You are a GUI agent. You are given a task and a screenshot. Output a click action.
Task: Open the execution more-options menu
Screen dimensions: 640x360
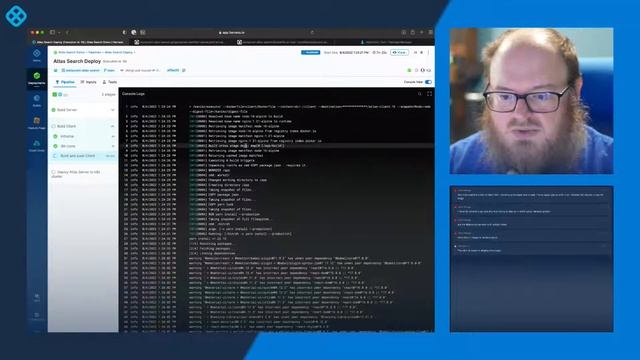[428, 53]
